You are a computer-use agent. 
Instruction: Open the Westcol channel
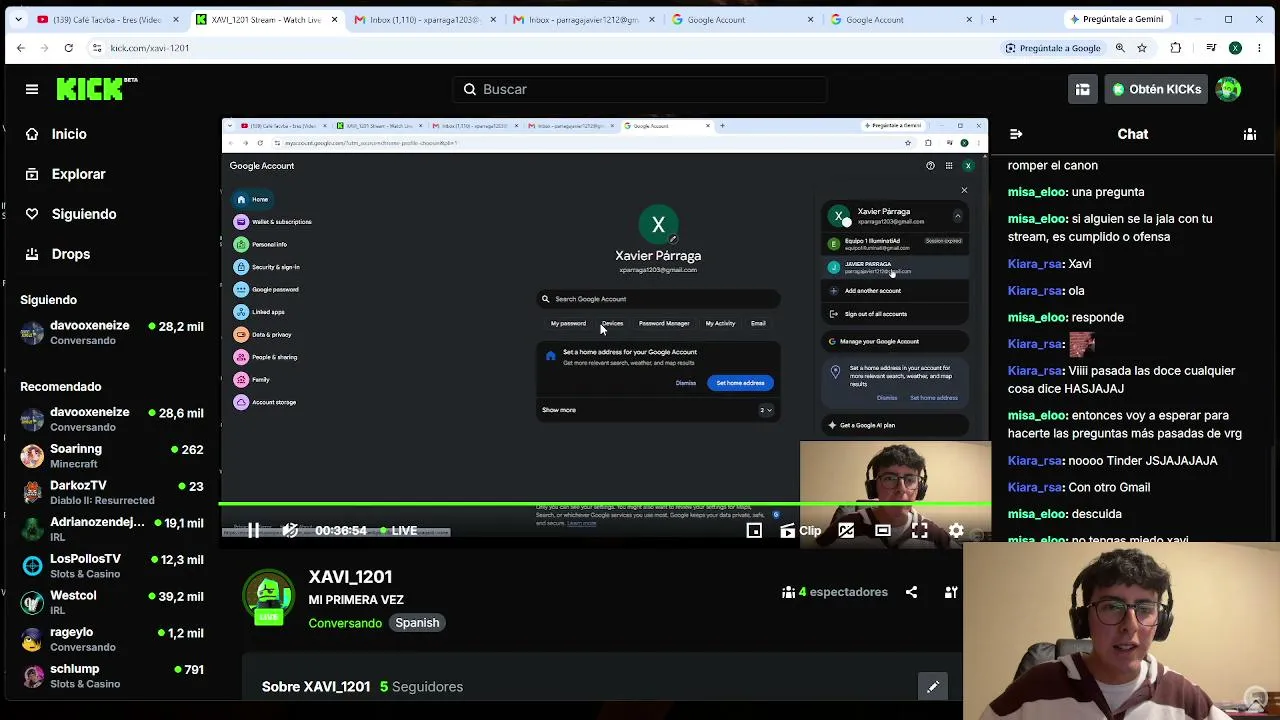click(112, 602)
